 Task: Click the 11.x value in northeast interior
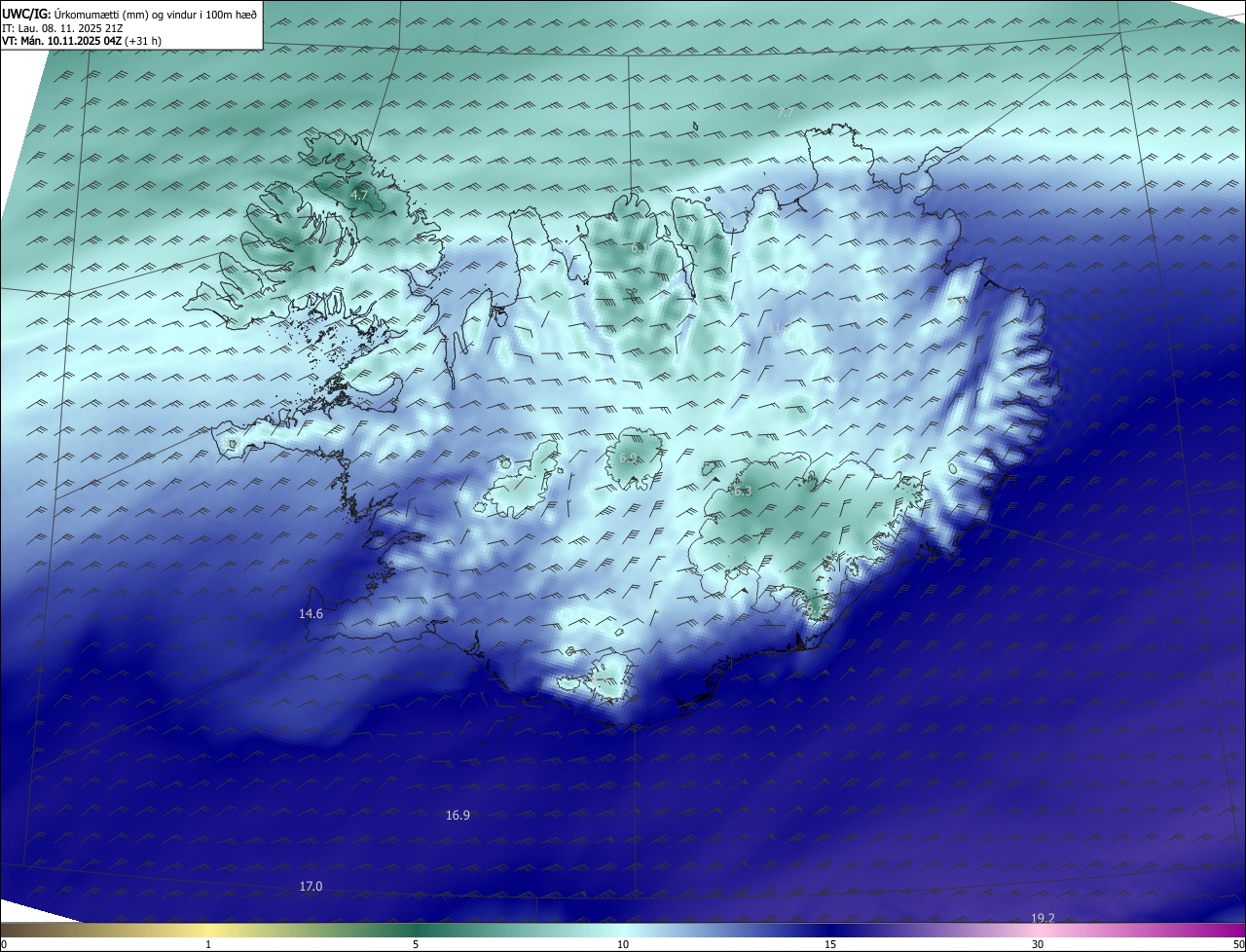click(x=778, y=328)
